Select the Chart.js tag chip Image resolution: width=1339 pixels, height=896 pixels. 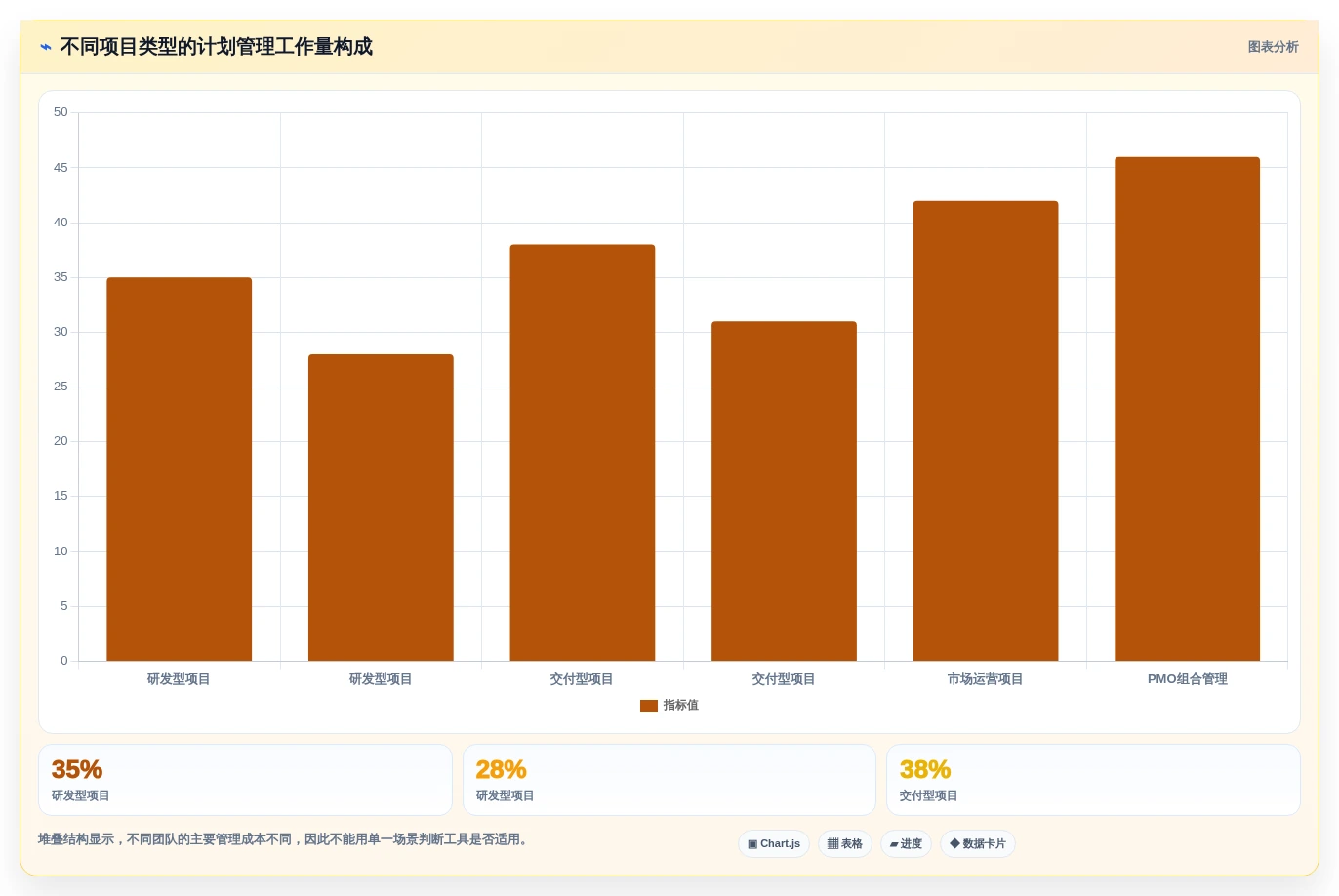point(774,844)
